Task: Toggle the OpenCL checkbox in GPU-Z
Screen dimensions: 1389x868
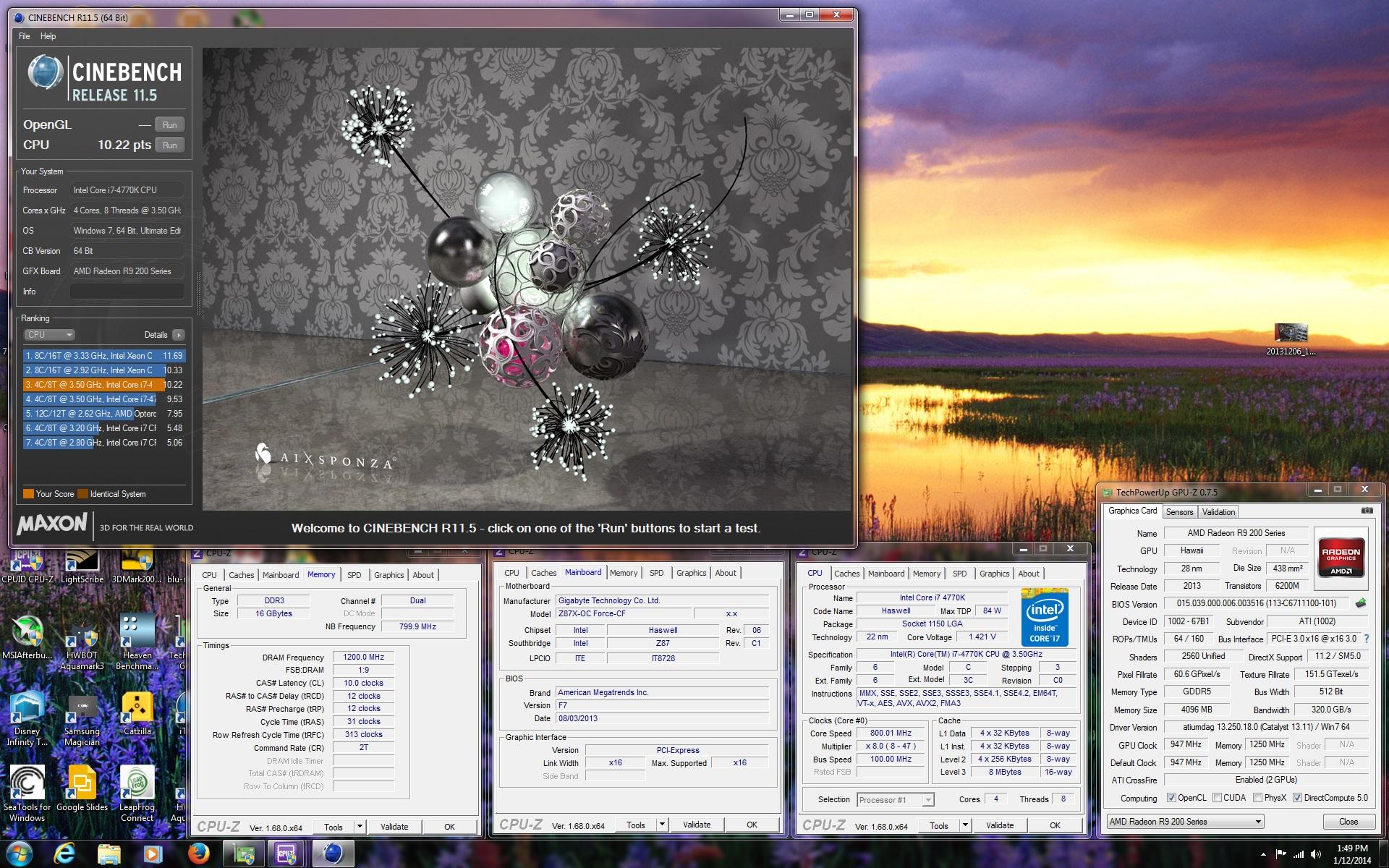Action: pos(1171,798)
